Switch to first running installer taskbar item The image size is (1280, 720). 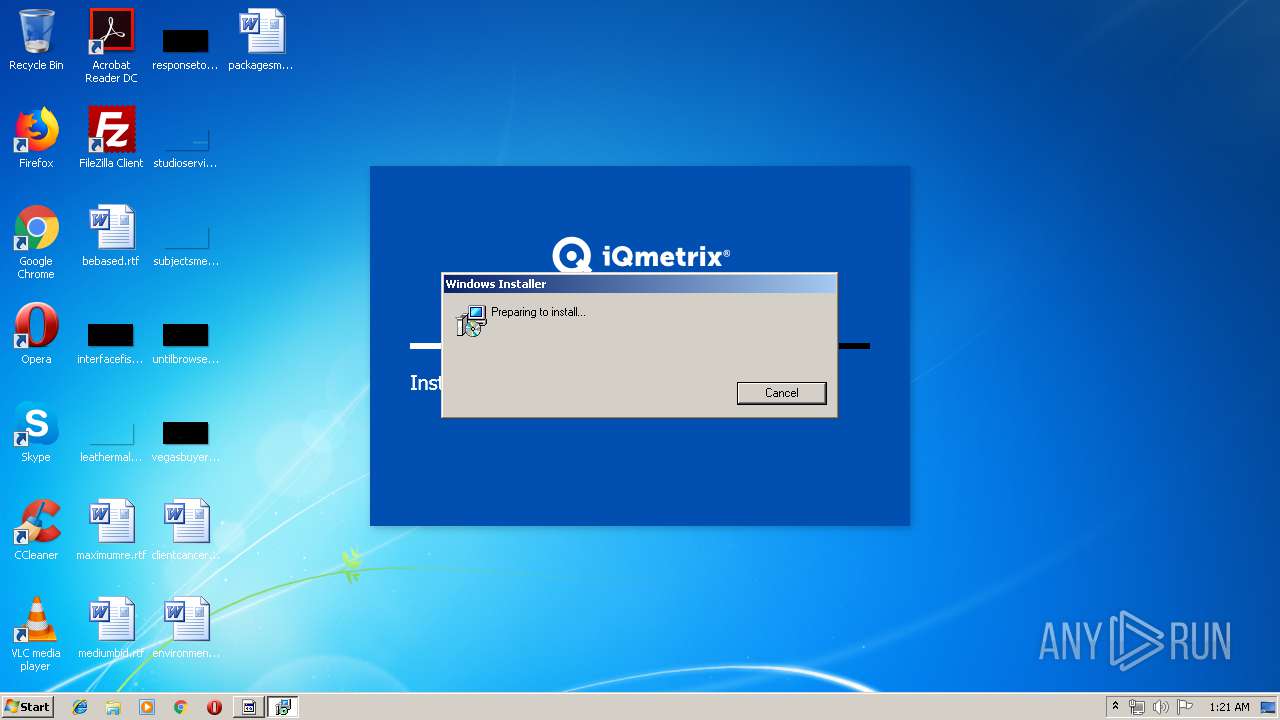coord(249,707)
